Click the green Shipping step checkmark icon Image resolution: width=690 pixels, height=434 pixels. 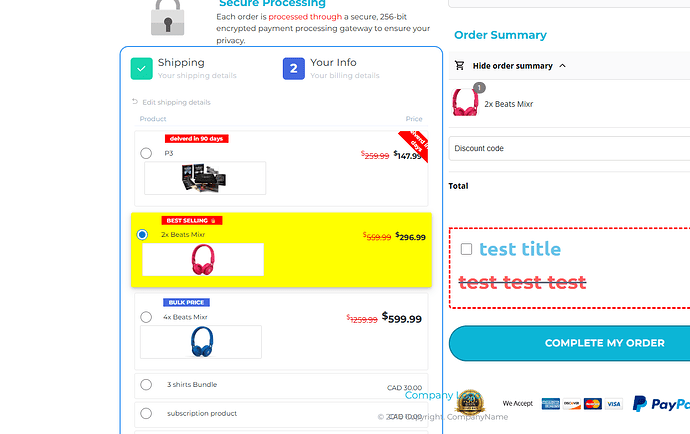(x=141, y=69)
